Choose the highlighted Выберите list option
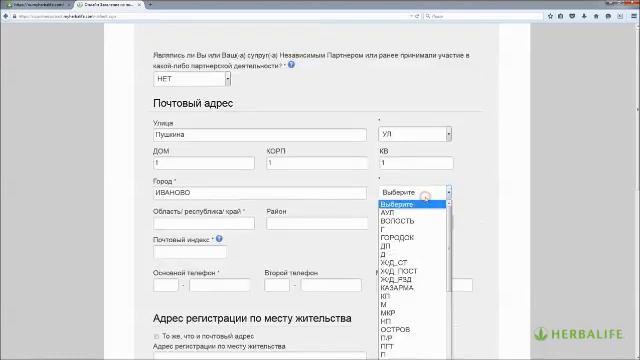Image resolution: width=640 pixels, height=360 pixels. [x=412, y=204]
